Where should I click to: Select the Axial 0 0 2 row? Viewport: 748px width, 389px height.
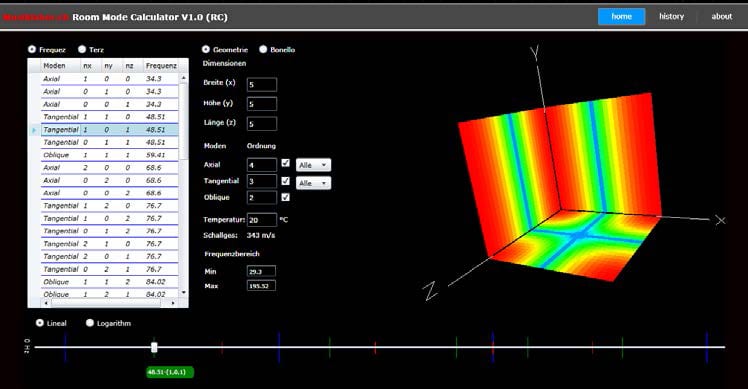(110, 193)
